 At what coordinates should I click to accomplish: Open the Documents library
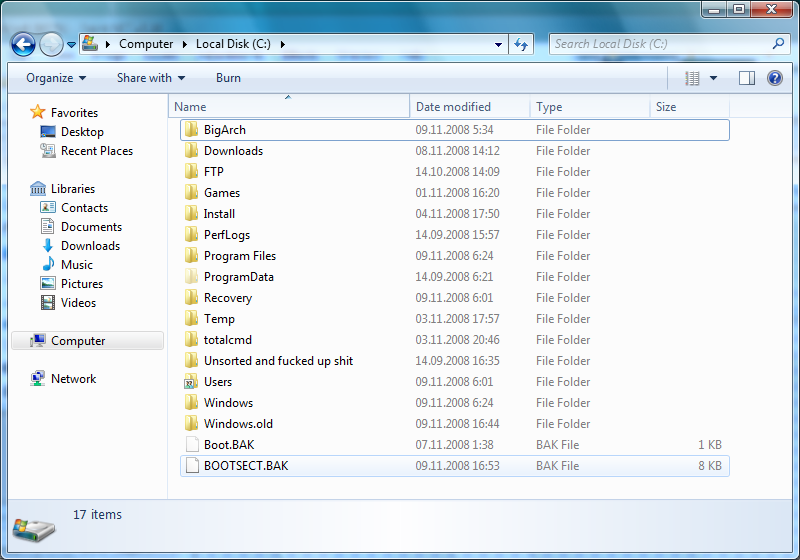[x=91, y=227]
